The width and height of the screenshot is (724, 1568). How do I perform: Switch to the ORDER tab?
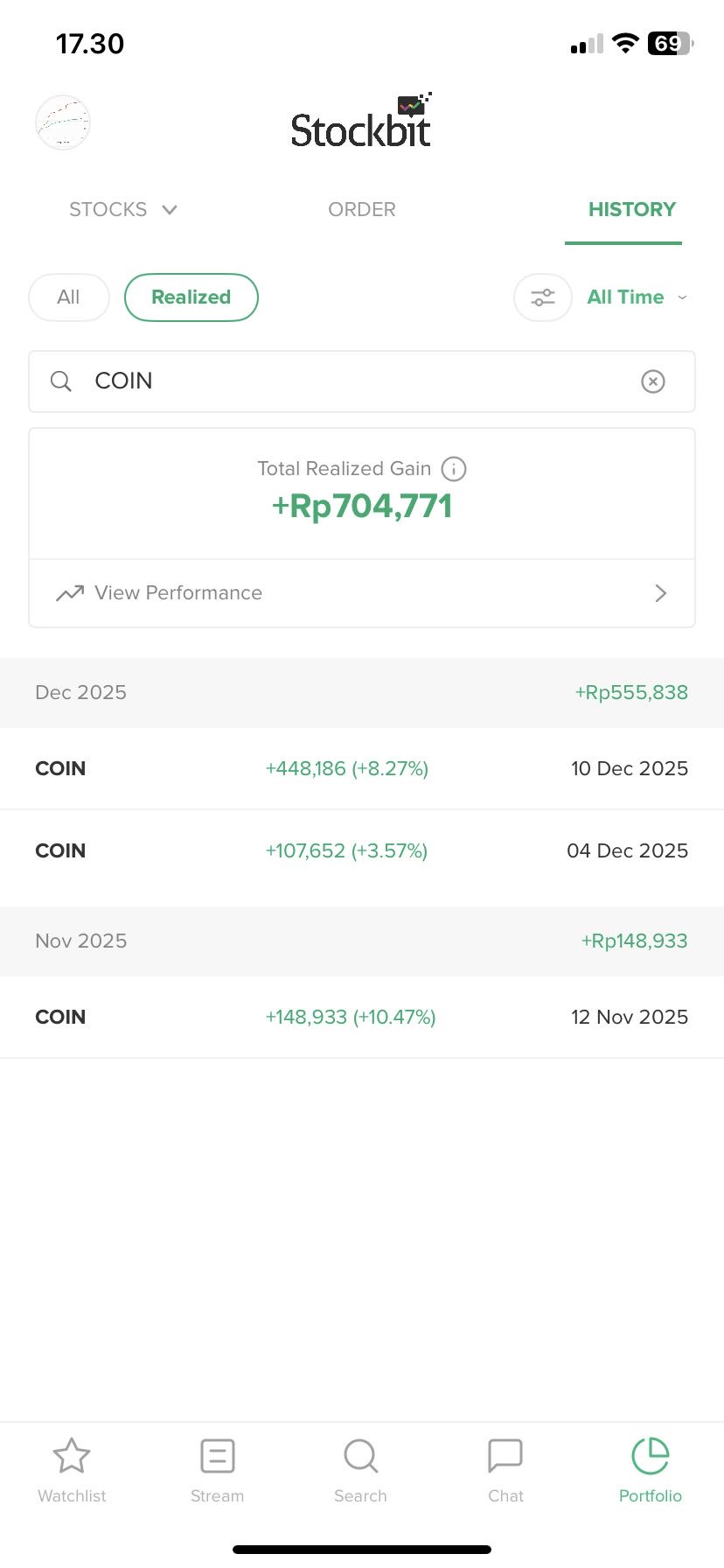(362, 210)
